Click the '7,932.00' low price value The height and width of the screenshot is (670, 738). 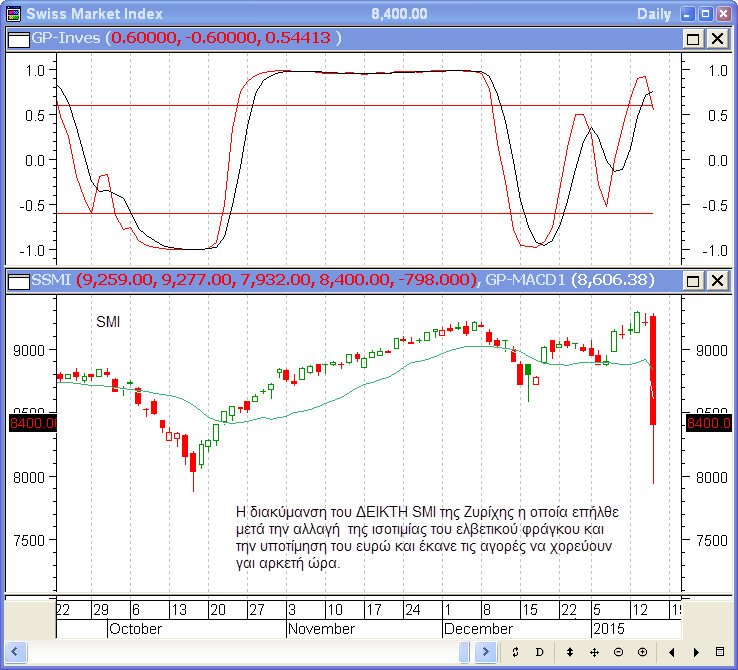click(276, 280)
